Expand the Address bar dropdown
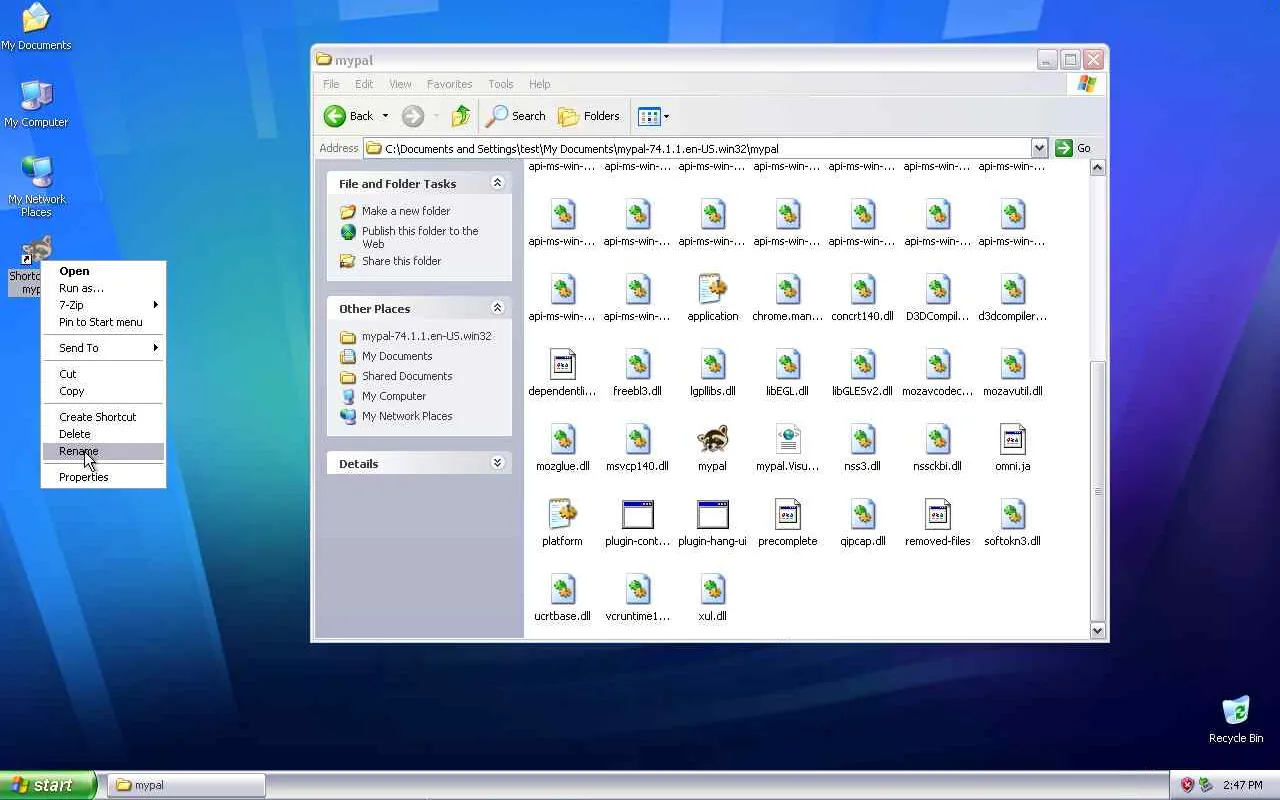 (1039, 148)
